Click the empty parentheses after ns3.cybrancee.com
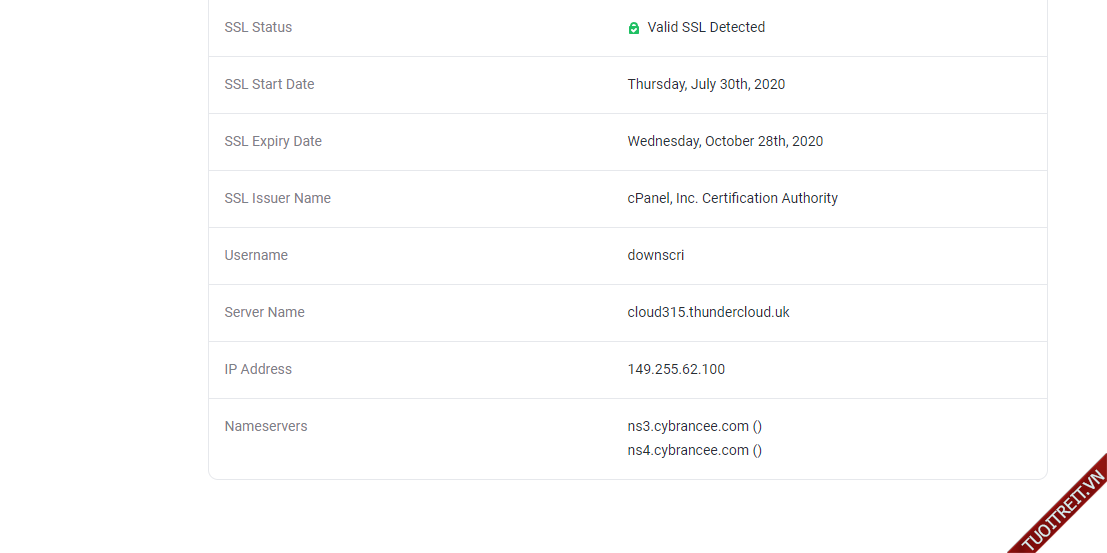Viewport: 1107px width, 553px height. pos(758,426)
